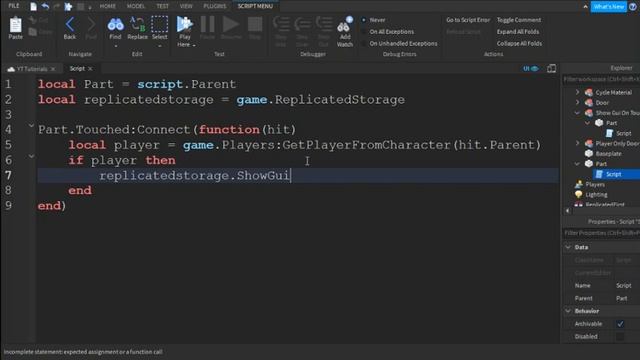Switch to the TEST ribbon tab

(162, 6)
